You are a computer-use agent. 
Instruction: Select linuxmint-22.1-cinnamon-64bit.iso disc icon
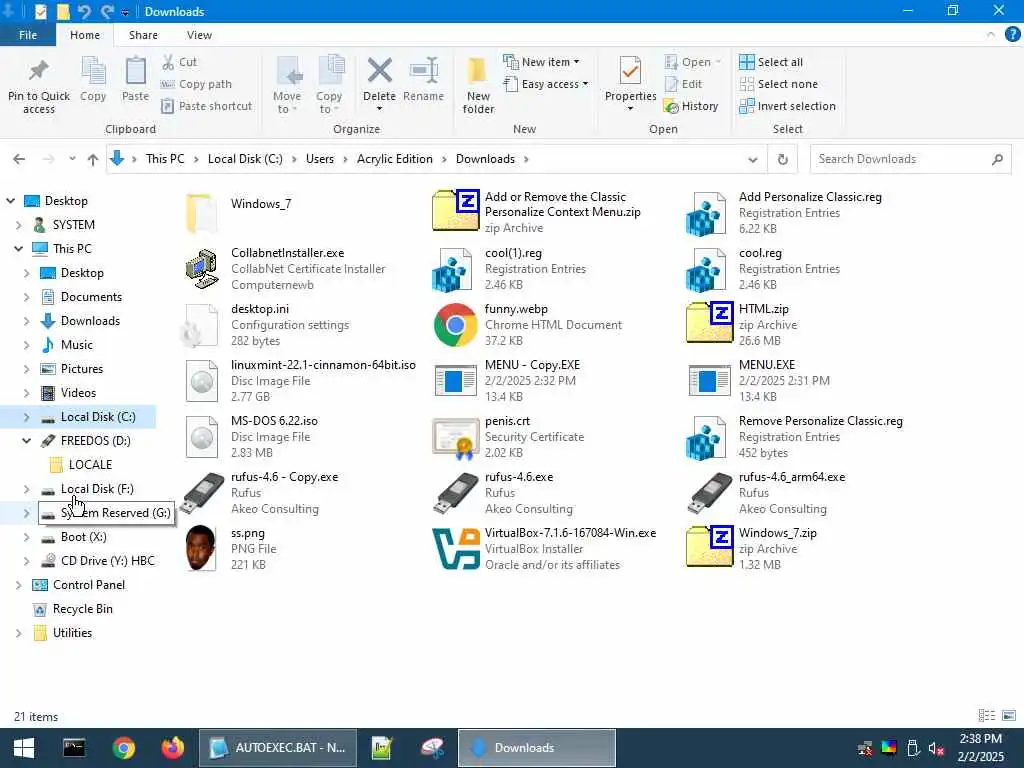pyautogui.click(x=202, y=381)
